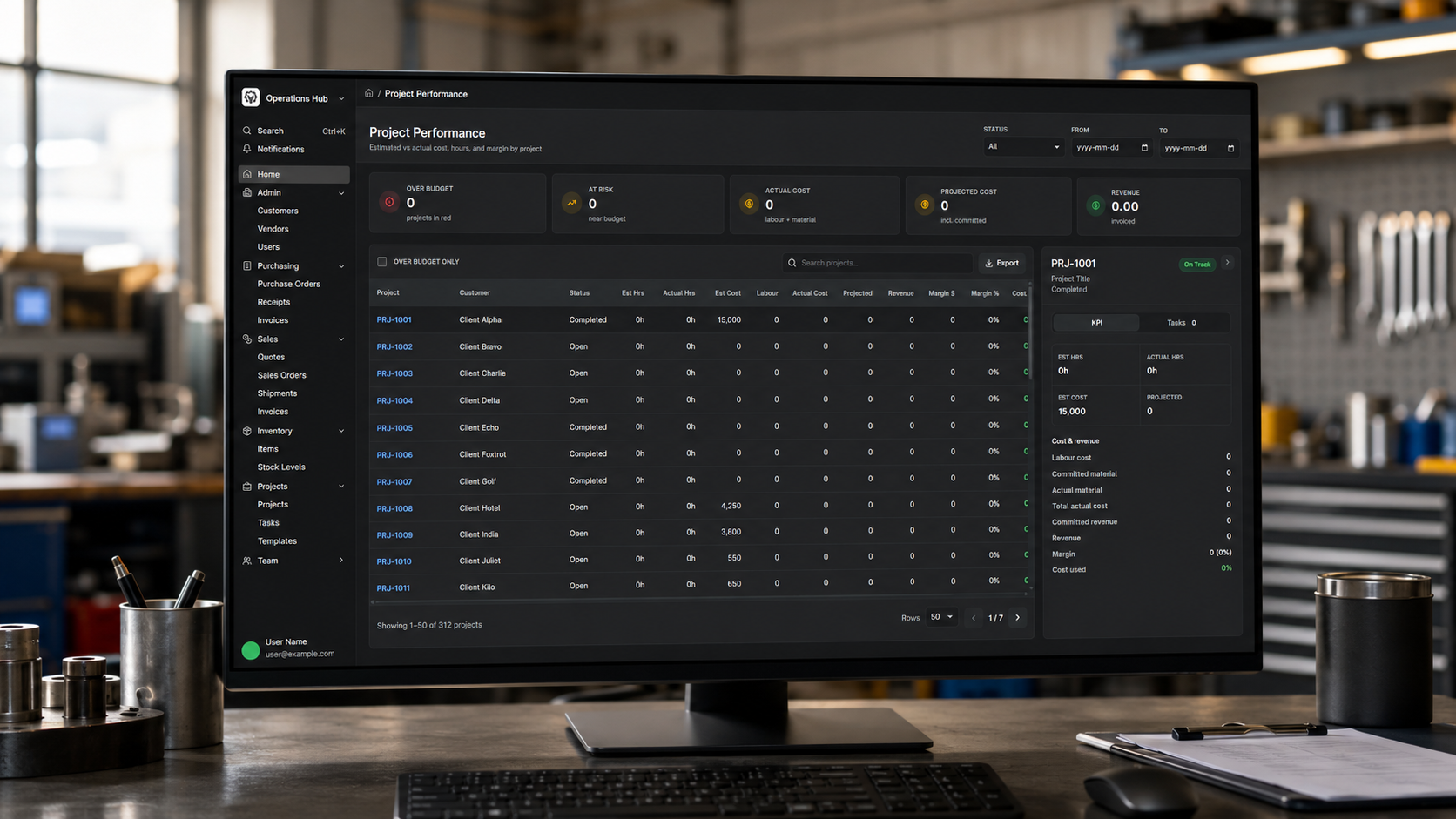This screenshot has width=1456, height=819.
Task: Click the Over Budget red indicator icon
Action: 389,202
